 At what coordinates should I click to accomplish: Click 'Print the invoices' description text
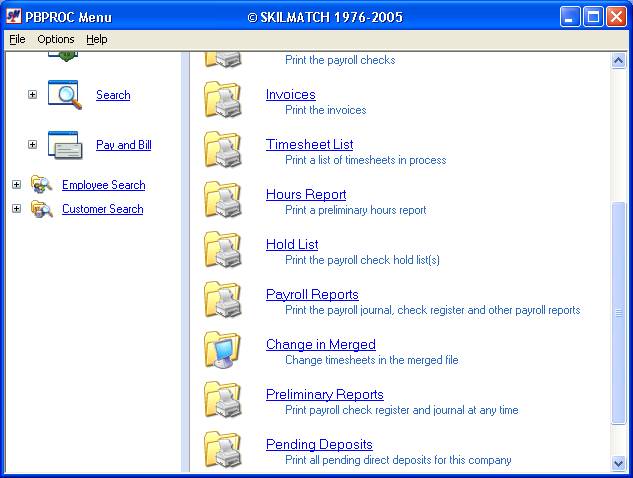click(325, 110)
